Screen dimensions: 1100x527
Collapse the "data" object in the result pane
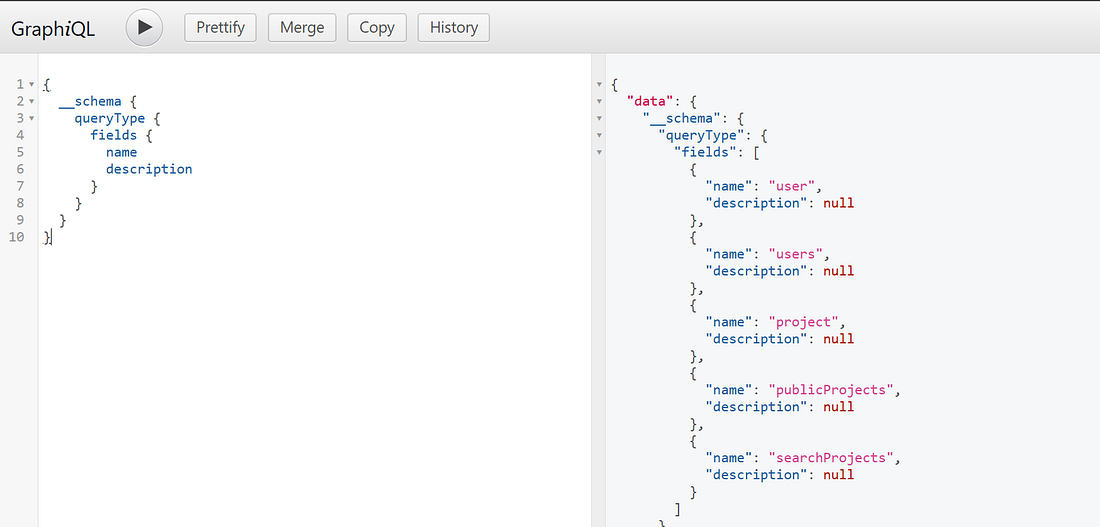[598, 102]
